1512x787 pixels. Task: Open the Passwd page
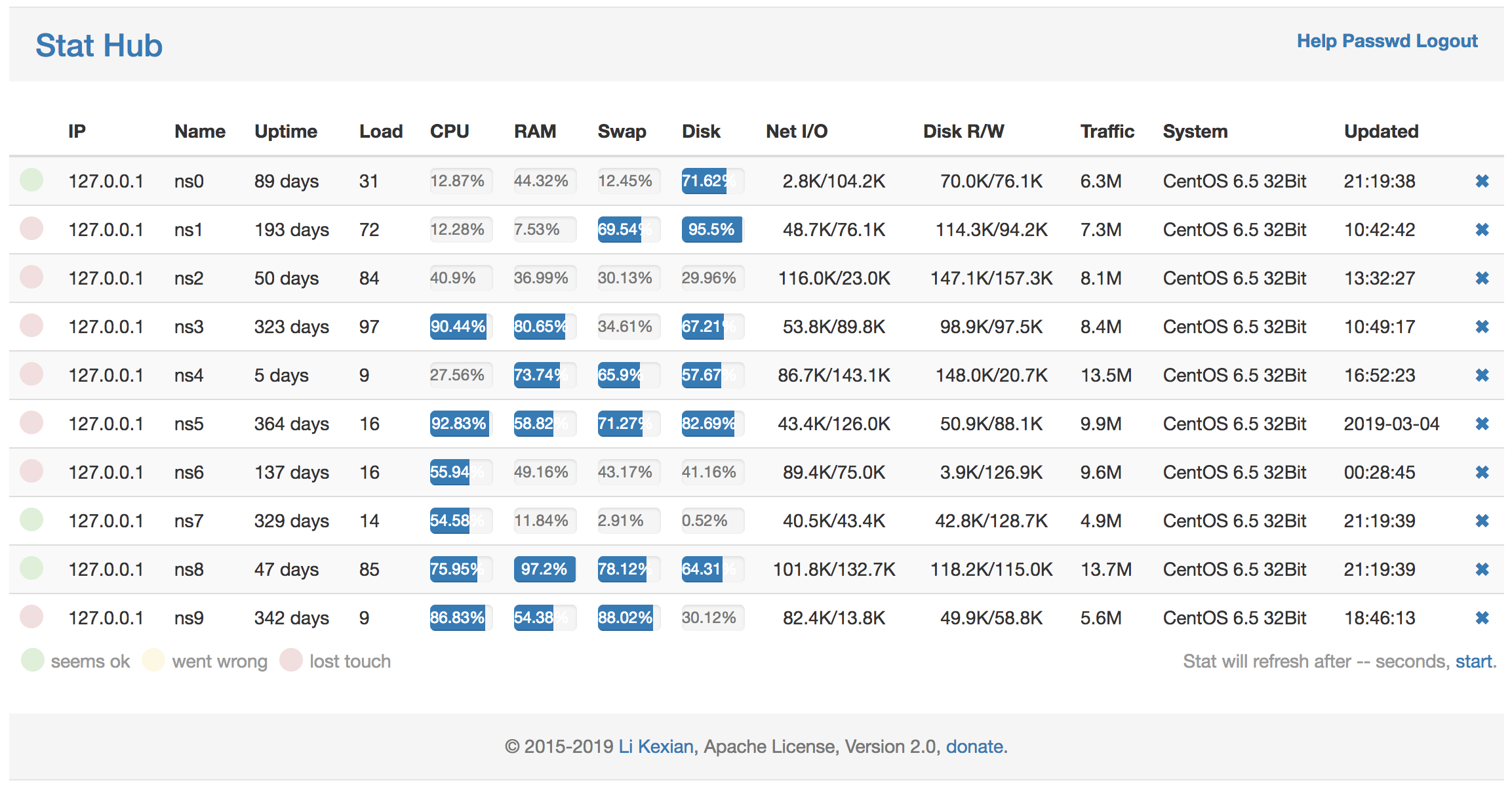[1376, 41]
